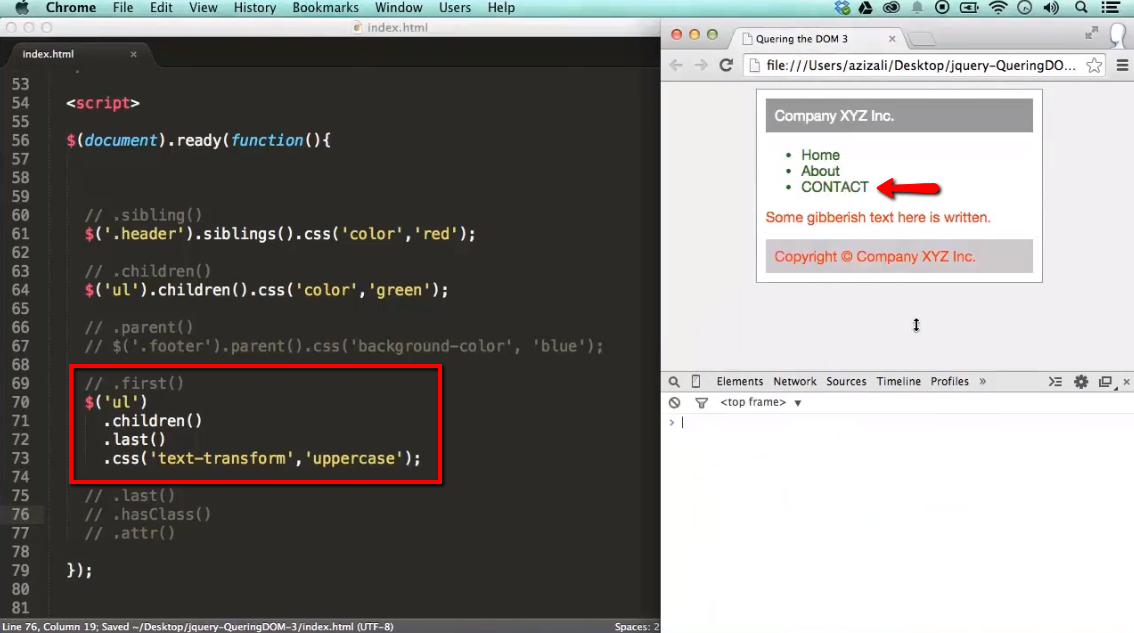Enter fullscreen with the expand arrows icon
The width and height of the screenshot is (1134, 633).
pyautogui.click(x=1091, y=33)
